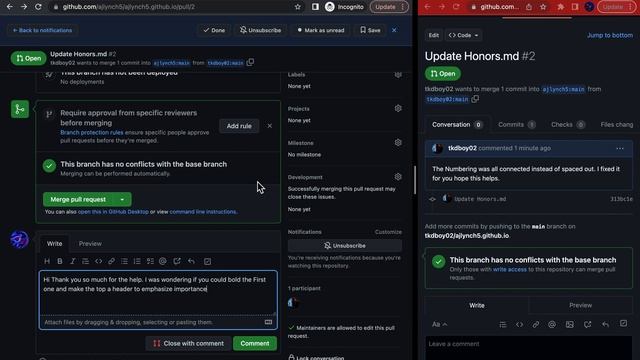Dismiss the require approval reviewers notice
640x360 pixels.
(x=270, y=126)
